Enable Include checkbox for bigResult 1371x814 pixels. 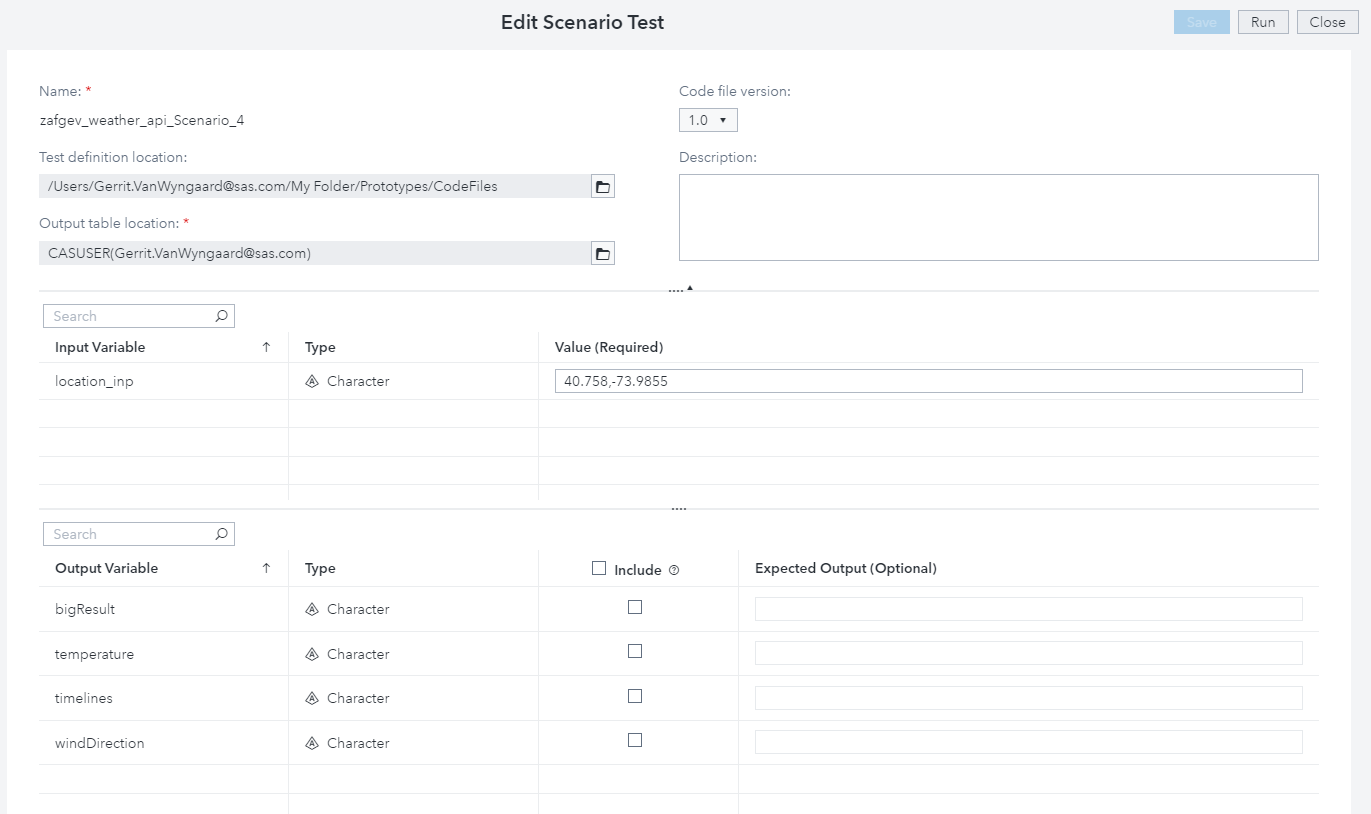(x=634, y=607)
